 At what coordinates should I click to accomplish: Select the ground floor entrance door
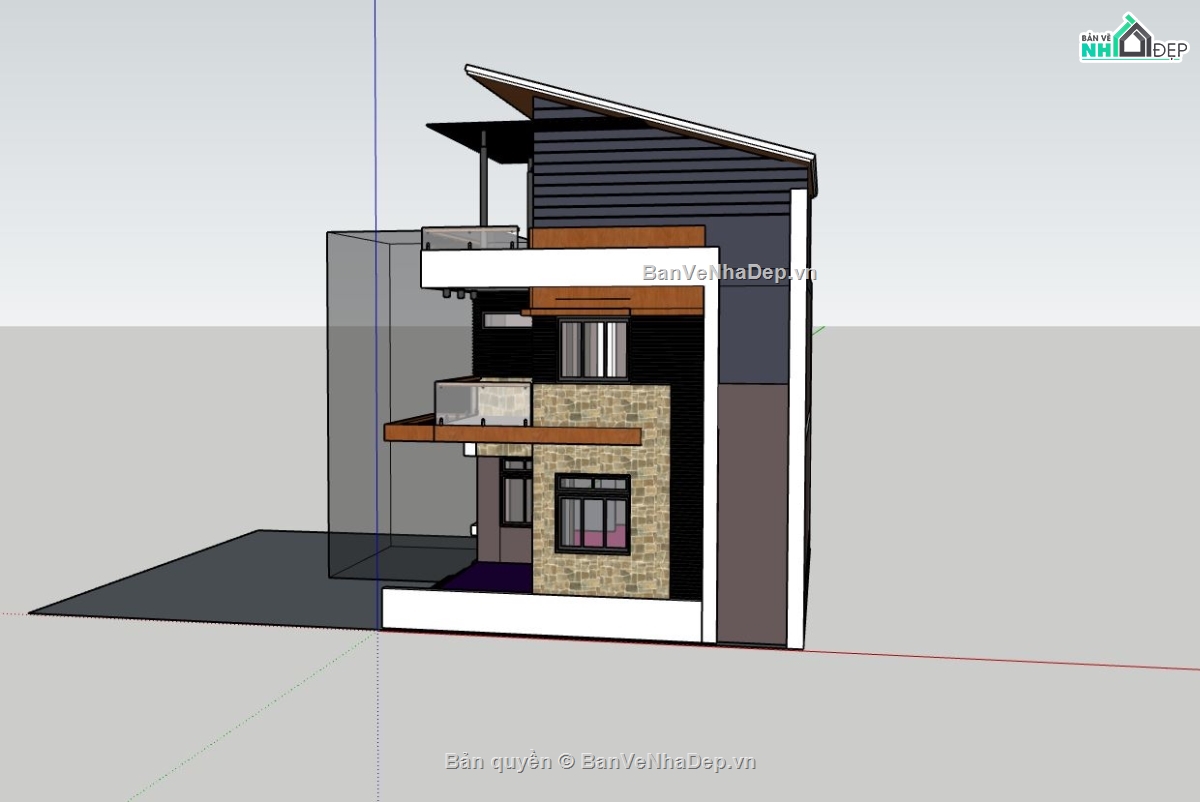516,492
